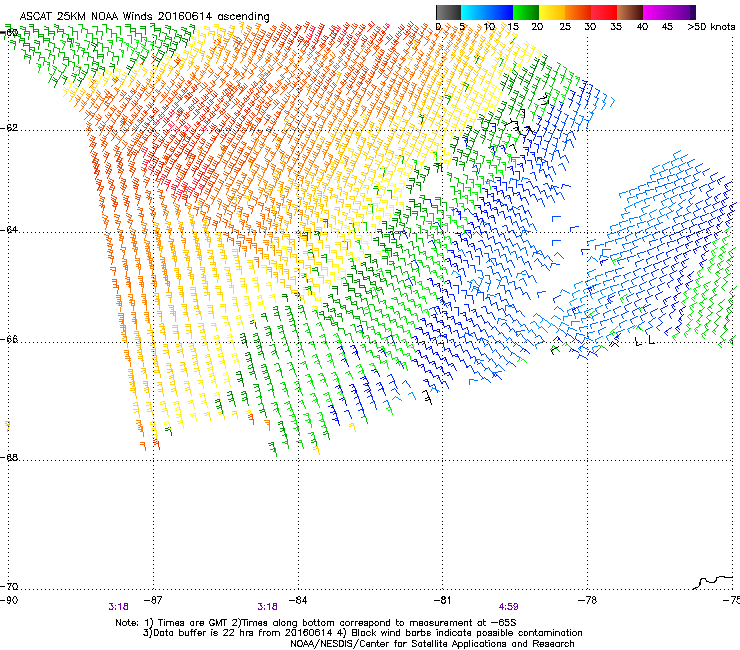Click the purple "4:59" swath time label
Image resolution: width=740 pixels, height=650 pixels.
(508, 607)
